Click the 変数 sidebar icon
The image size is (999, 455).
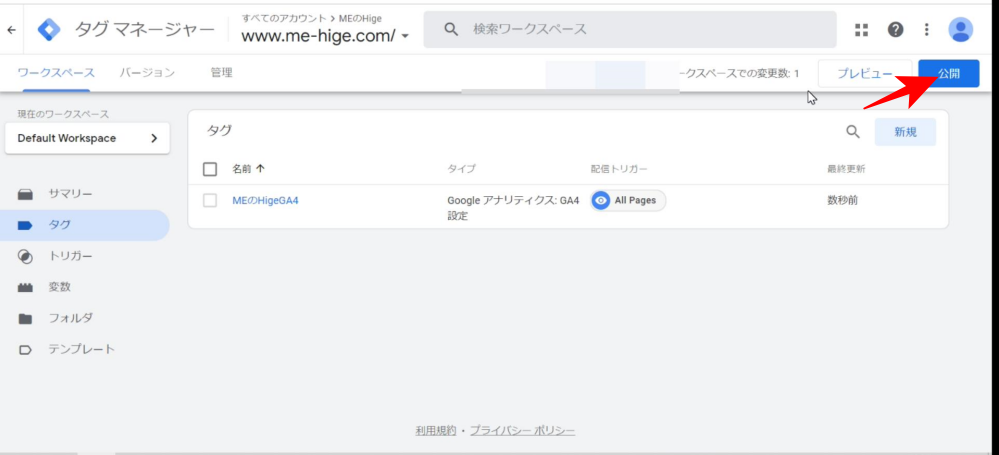[25, 287]
